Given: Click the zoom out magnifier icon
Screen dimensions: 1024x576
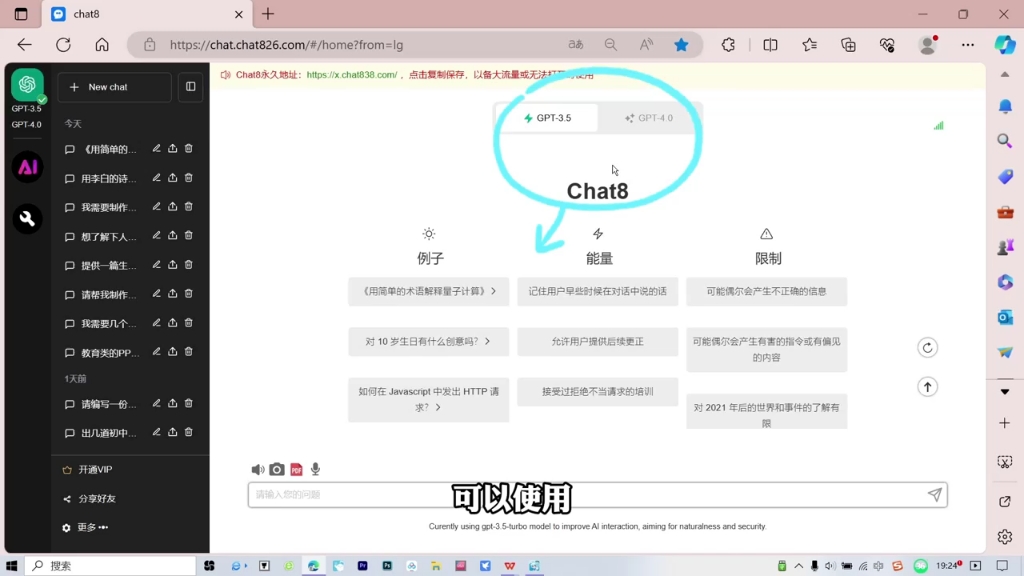Looking at the screenshot, I should point(611,45).
